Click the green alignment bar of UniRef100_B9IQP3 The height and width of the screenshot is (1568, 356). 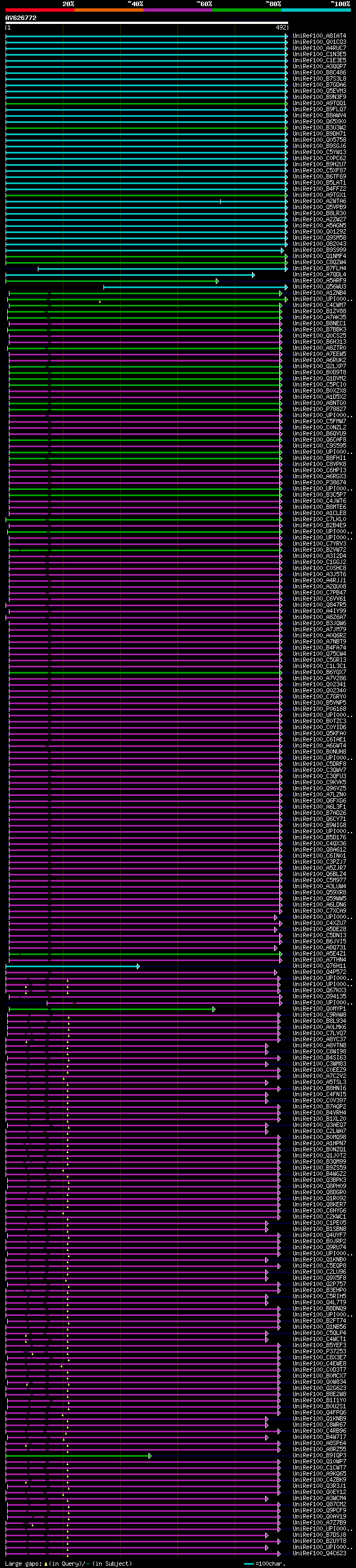tap(78, 1456)
